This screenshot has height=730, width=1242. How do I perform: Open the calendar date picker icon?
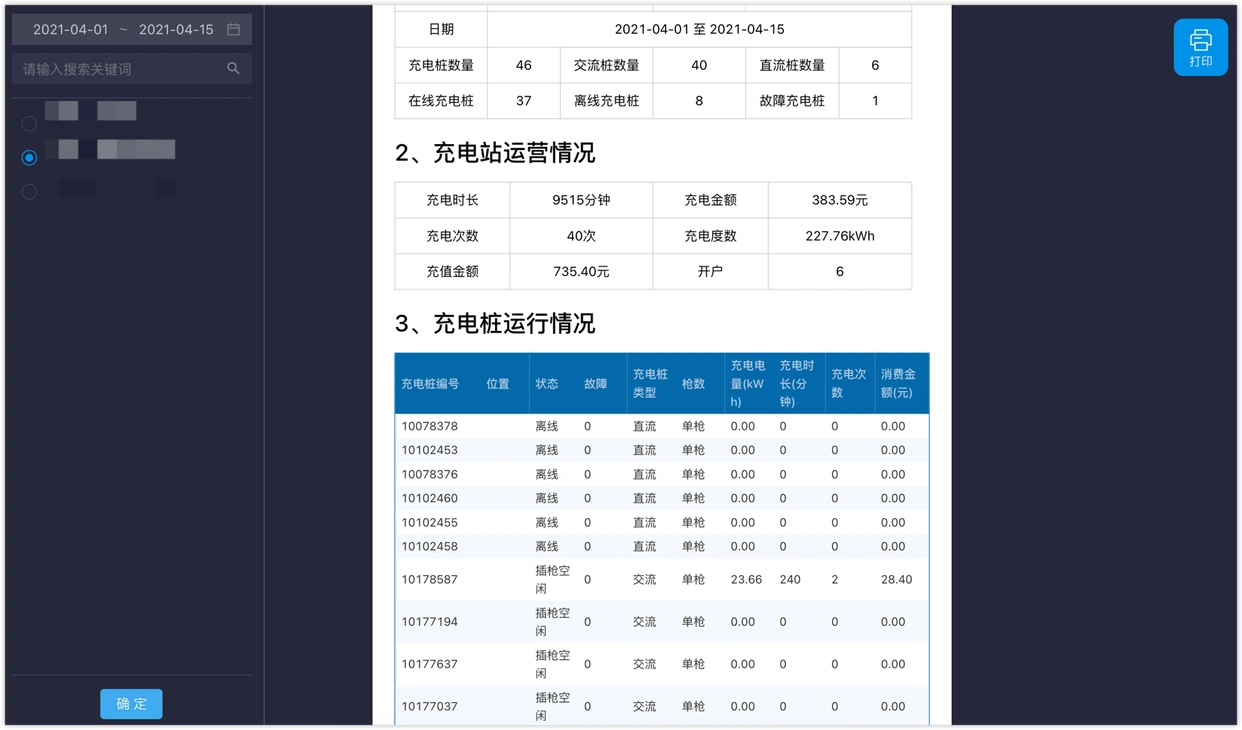click(x=234, y=29)
